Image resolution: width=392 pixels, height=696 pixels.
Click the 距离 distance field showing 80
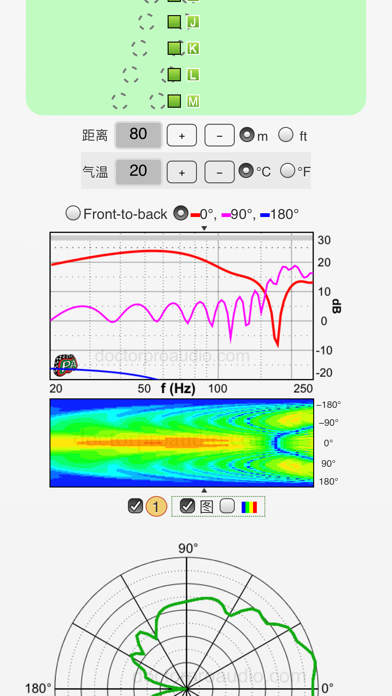pos(138,135)
